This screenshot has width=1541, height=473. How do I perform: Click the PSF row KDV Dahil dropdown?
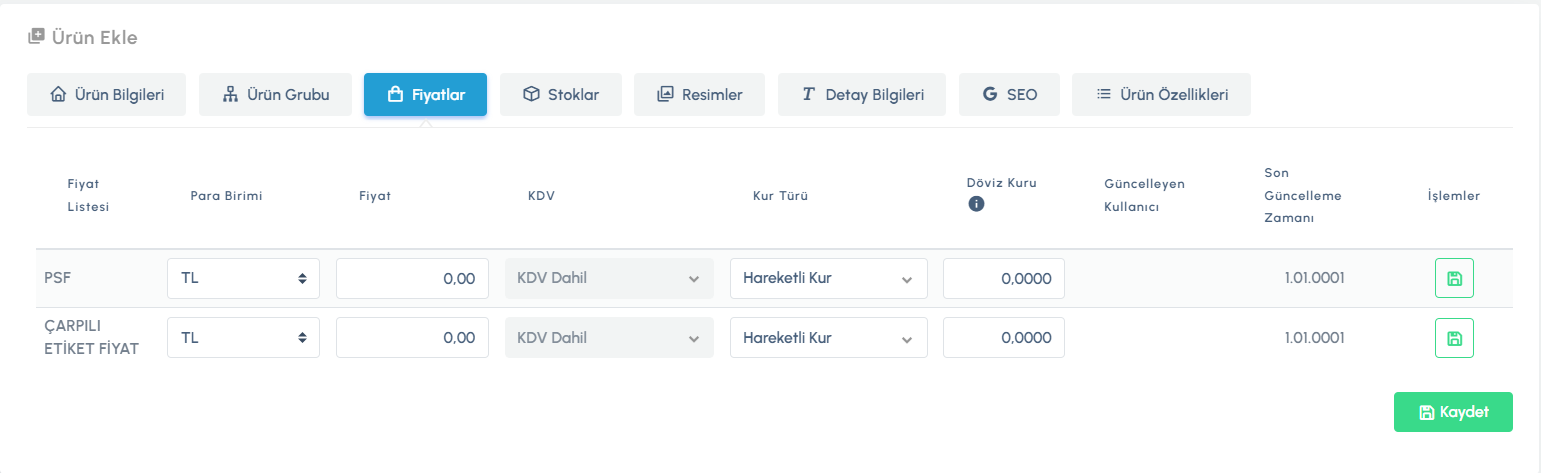(609, 278)
